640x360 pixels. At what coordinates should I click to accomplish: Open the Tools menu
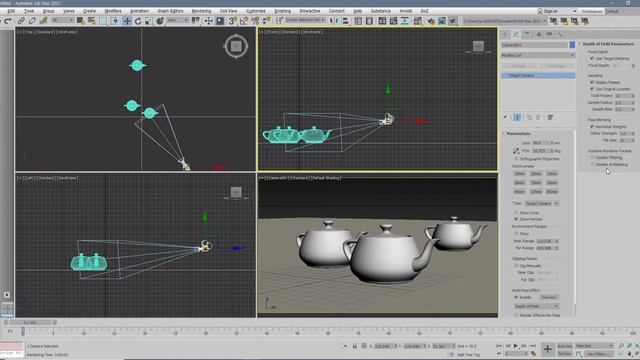coord(29,11)
